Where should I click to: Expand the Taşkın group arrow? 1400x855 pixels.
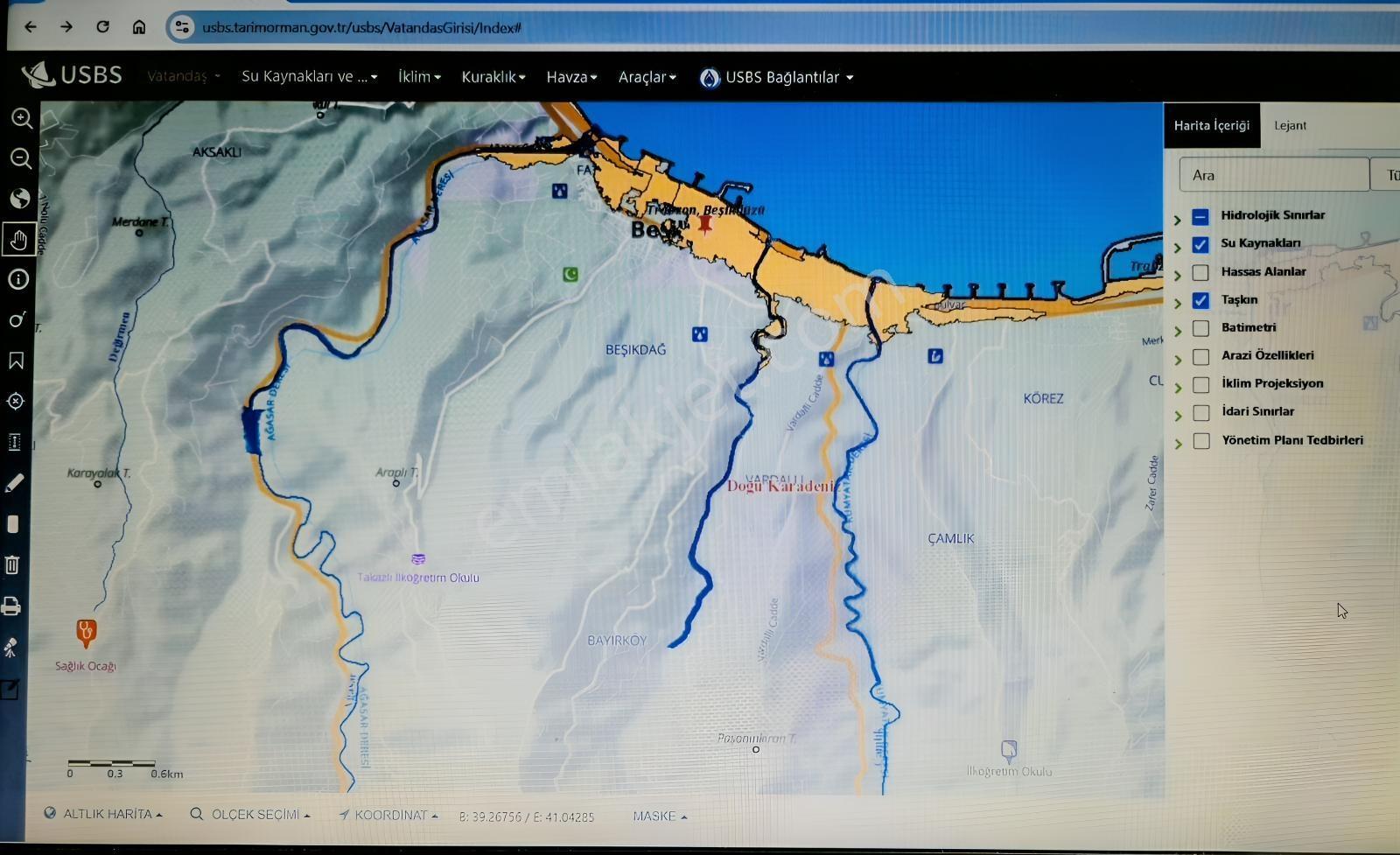[x=1178, y=303]
